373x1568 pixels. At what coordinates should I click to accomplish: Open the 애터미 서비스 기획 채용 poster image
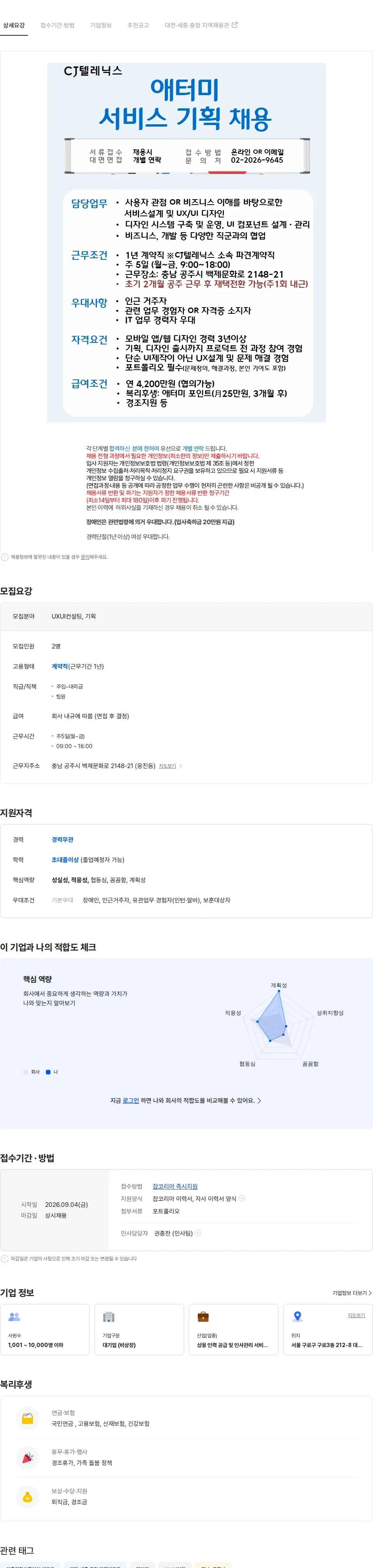tap(186, 242)
